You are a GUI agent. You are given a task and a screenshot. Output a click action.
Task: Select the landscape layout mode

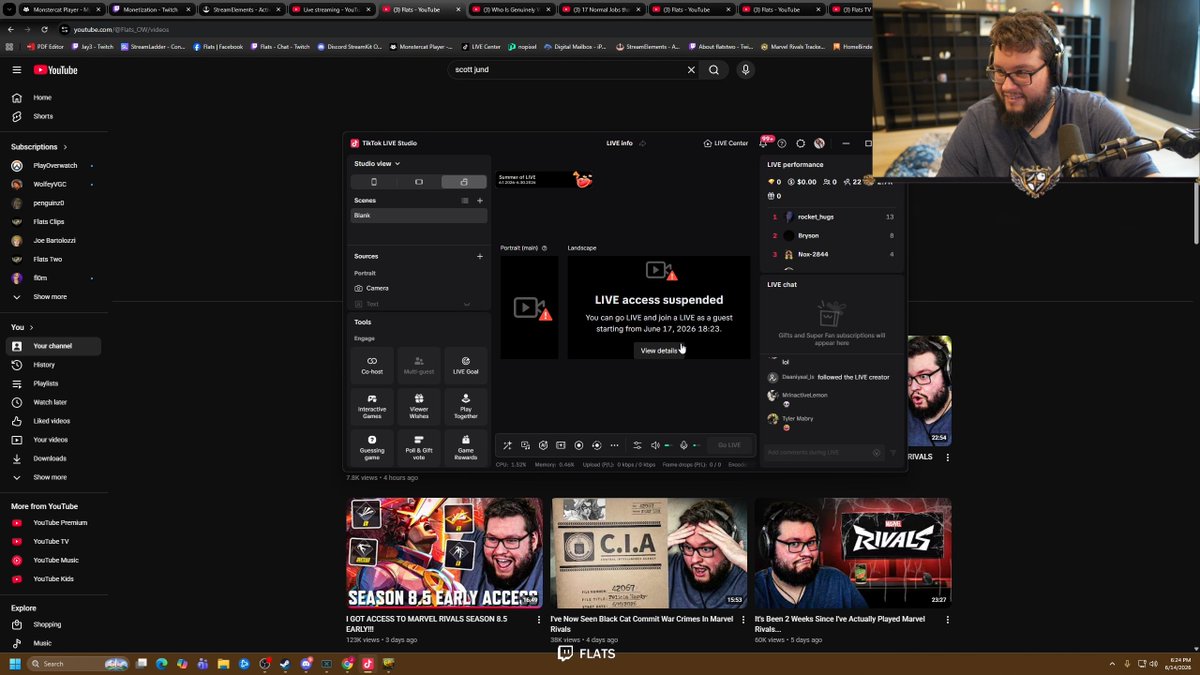[419, 182]
